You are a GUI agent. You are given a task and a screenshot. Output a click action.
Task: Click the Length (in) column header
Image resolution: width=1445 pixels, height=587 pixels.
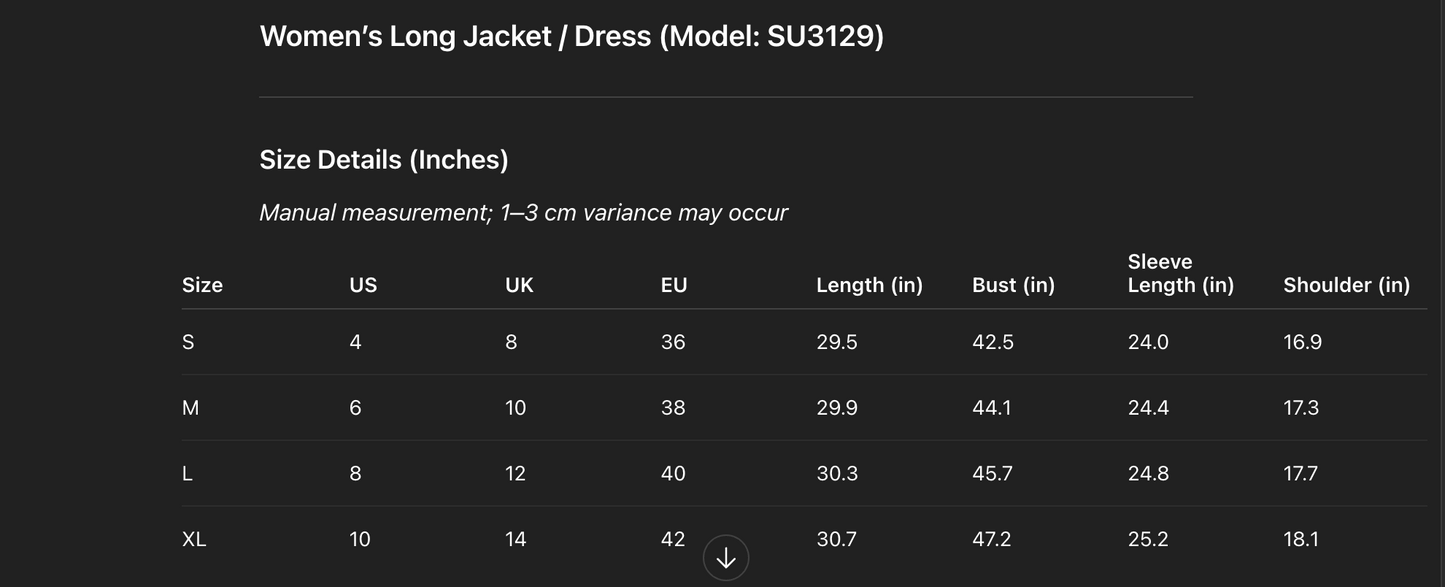point(869,283)
